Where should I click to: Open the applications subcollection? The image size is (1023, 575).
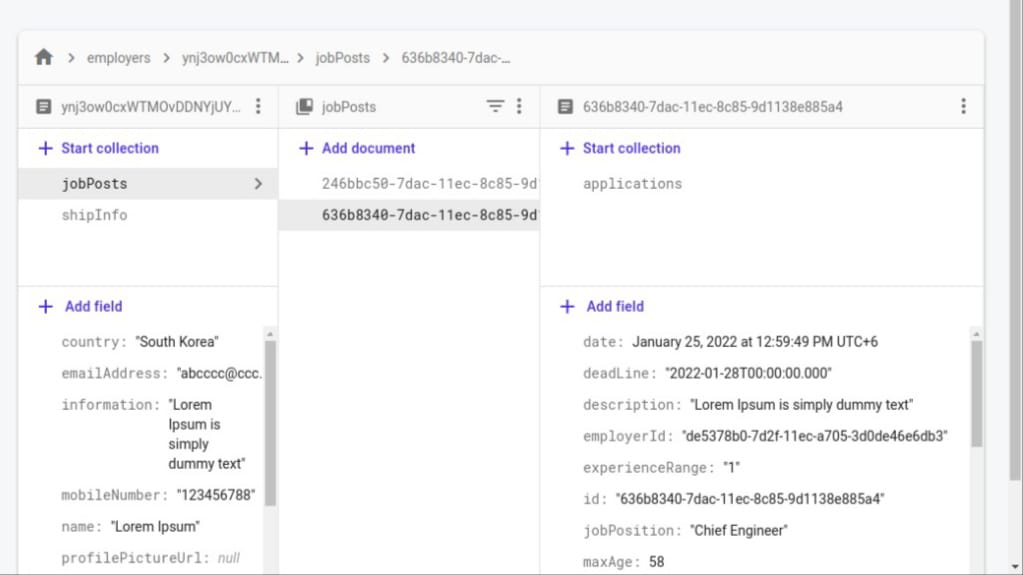(632, 183)
